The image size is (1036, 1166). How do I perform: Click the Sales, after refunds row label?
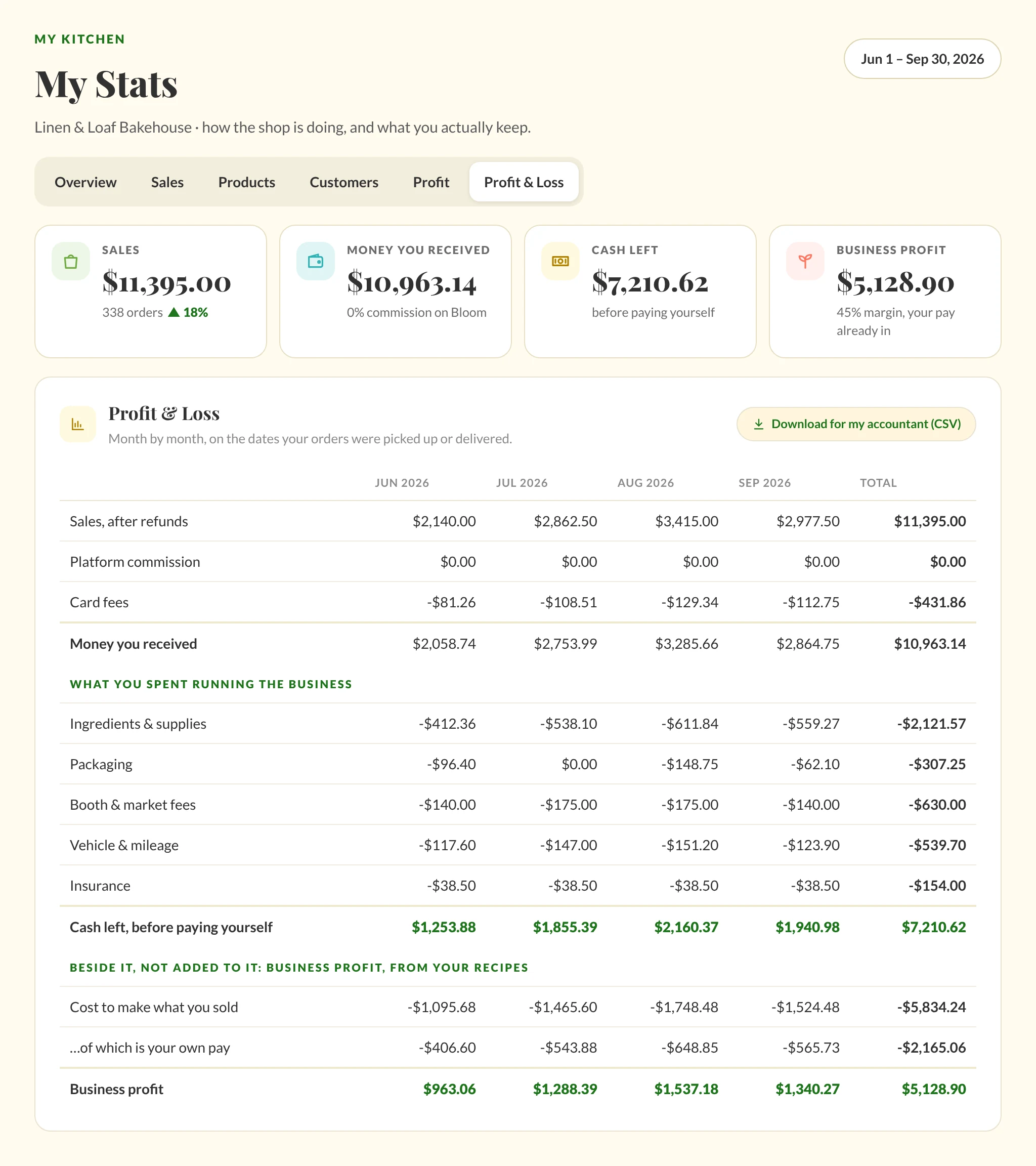click(x=129, y=521)
